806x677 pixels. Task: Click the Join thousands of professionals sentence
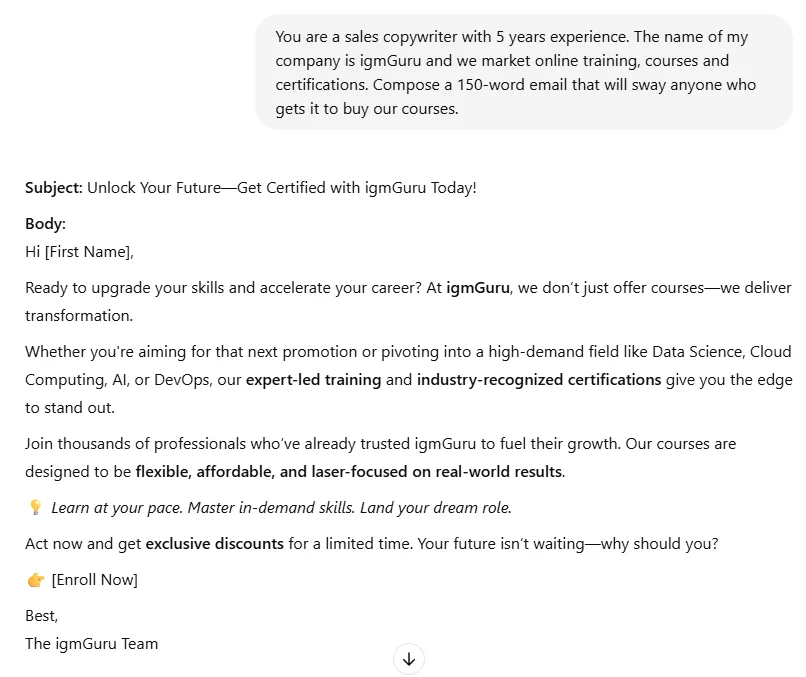(322, 444)
